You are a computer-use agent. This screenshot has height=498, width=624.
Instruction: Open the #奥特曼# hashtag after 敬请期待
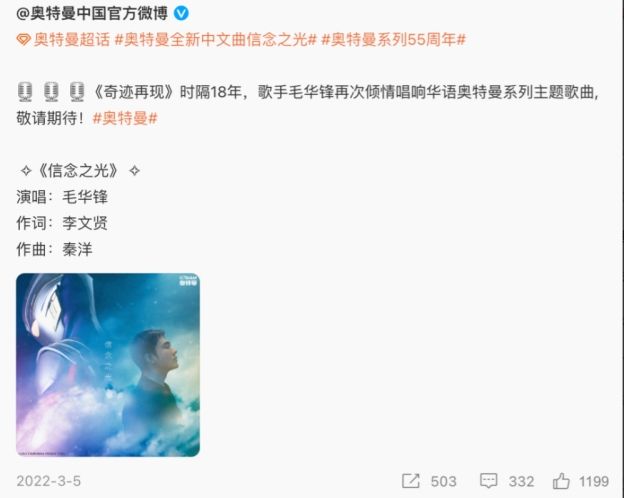pyautogui.click(x=125, y=118)
